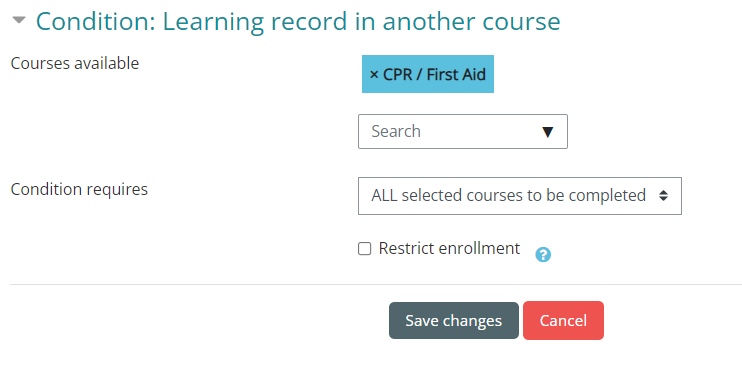Click the black down arrow in Search box

pos(548,132)
